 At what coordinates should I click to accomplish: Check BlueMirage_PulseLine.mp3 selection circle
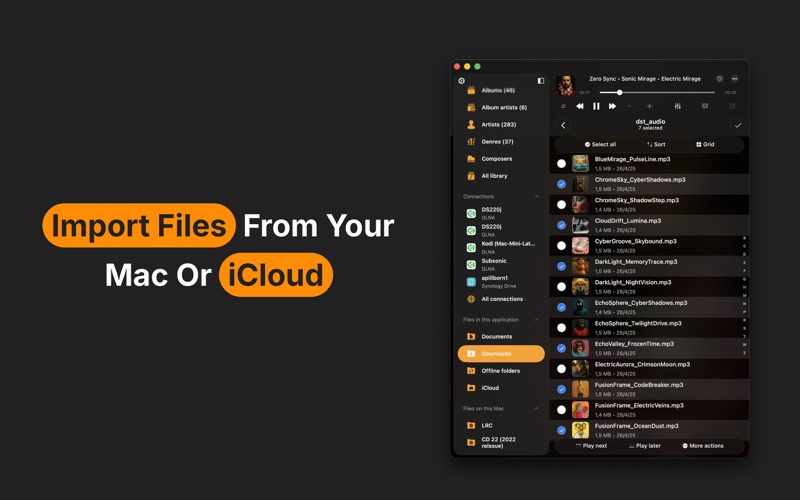point(561,164)
